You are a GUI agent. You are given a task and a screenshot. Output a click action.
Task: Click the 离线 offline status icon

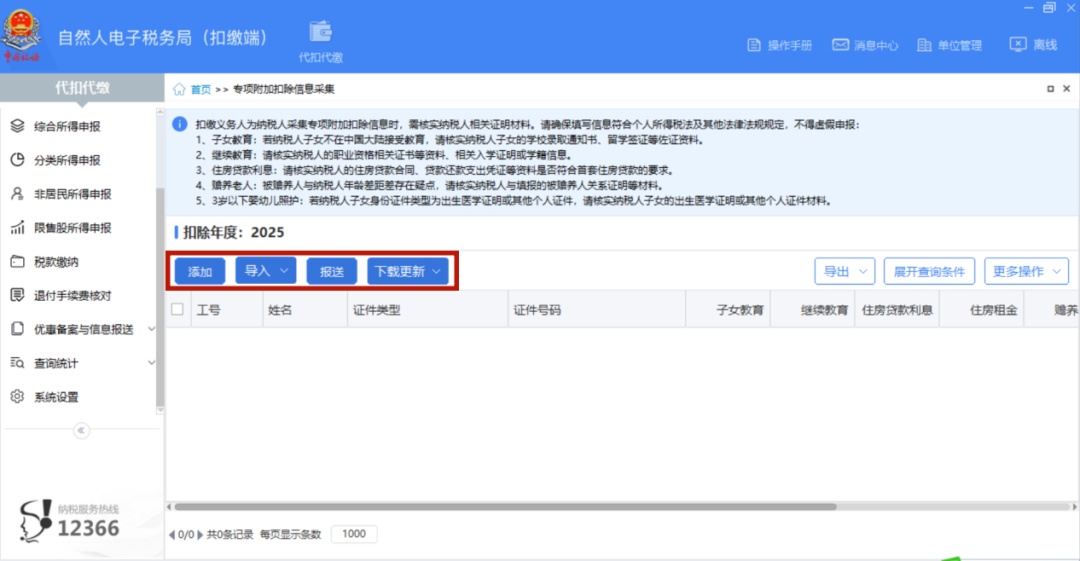coord(1018,45)
